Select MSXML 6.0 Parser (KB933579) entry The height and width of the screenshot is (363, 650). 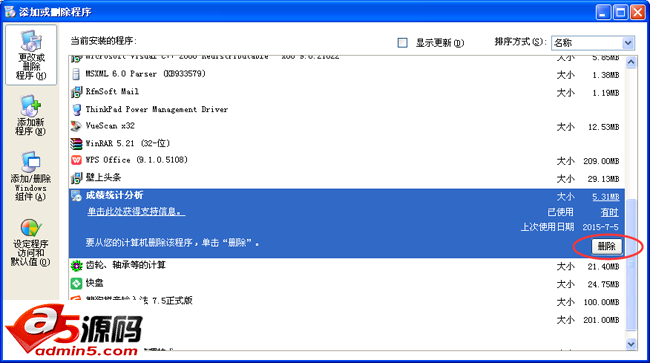(347, 74)
